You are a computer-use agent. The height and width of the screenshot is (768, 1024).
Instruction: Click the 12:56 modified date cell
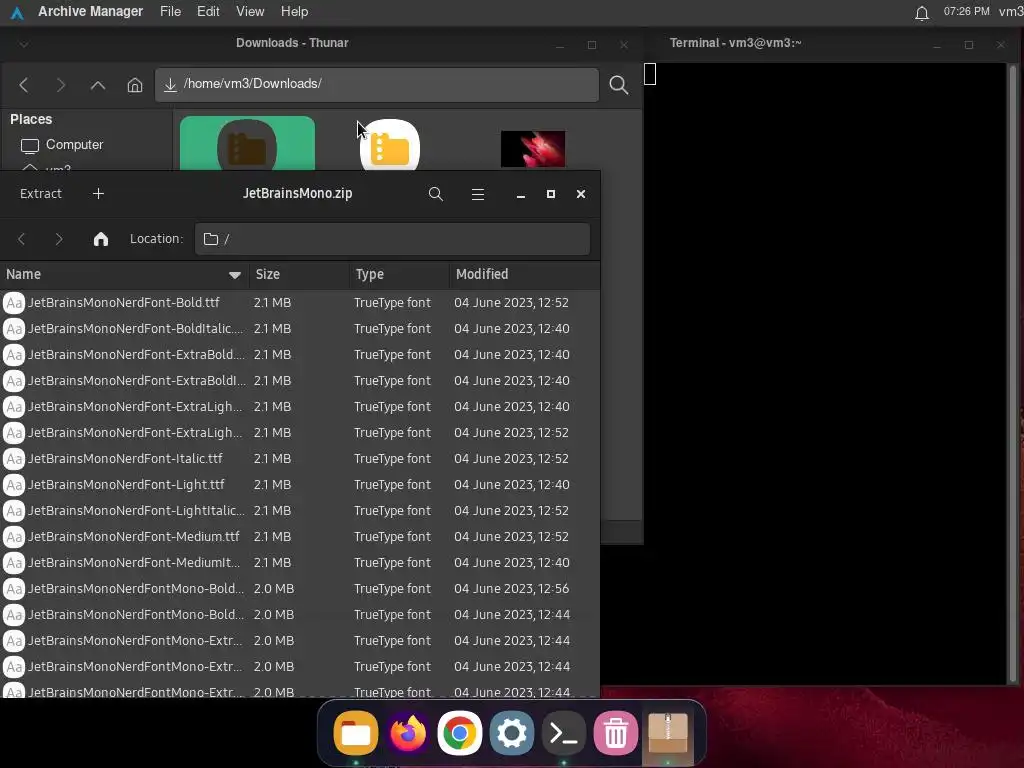tap(511, 589)
